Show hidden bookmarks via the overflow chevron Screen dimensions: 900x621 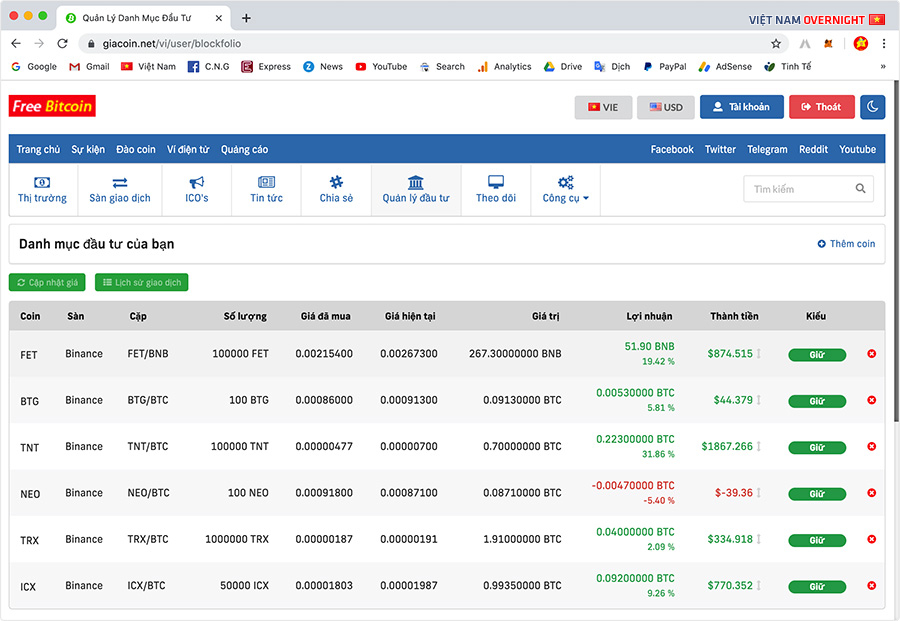click(883, 67)
